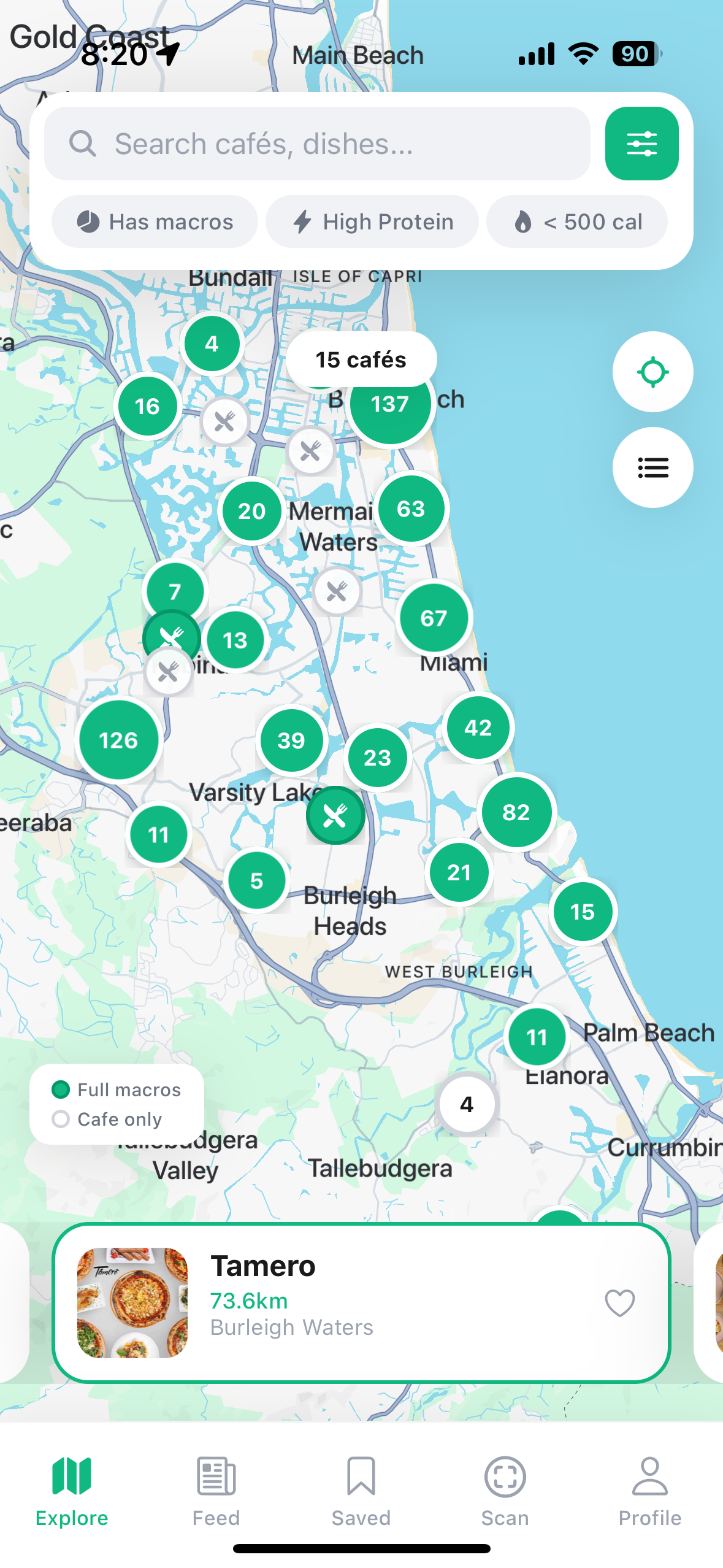This screenshot has height=1568, width=723.
Task: Switch to list view button
Action: tap(652, 467)
